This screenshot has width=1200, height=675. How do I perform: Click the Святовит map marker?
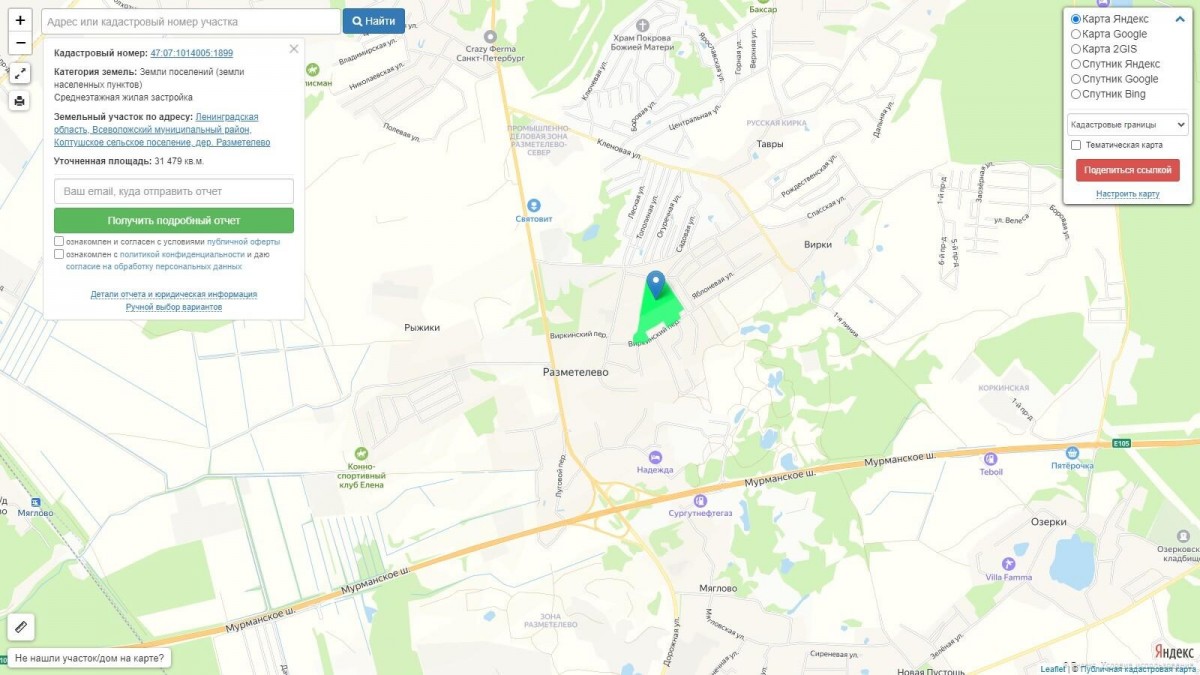click(534, 205)
